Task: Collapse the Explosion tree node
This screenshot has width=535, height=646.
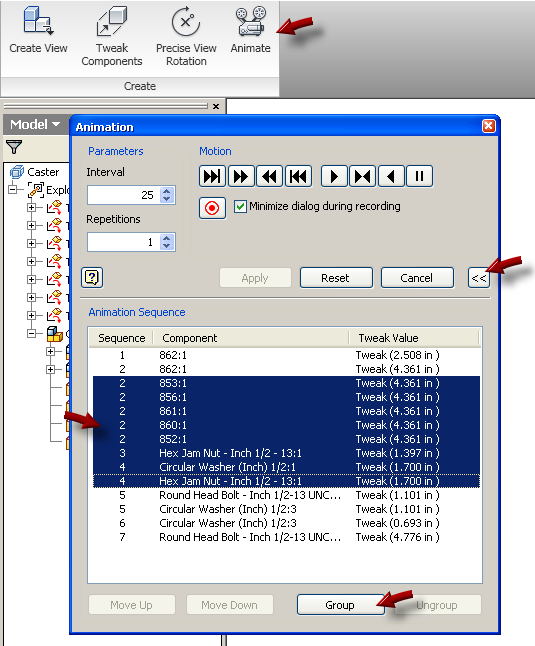Action: (x=13, y=190)
